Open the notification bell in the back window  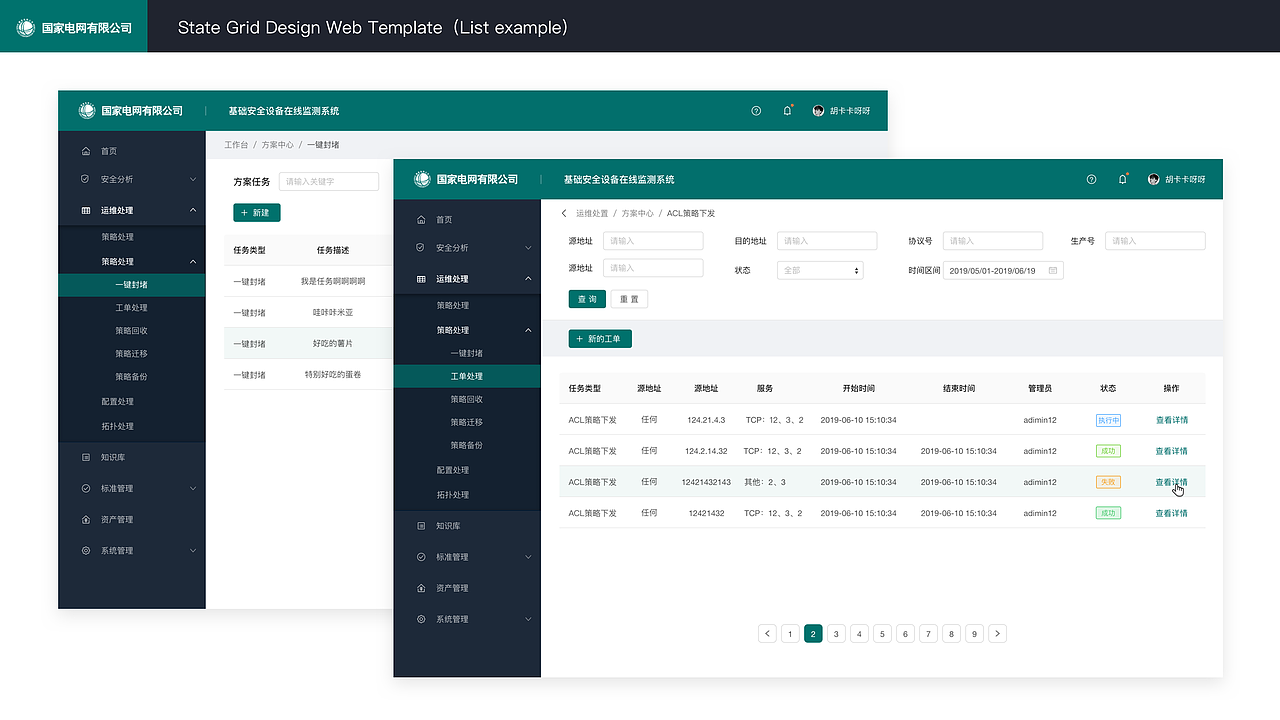coord(787,111)
